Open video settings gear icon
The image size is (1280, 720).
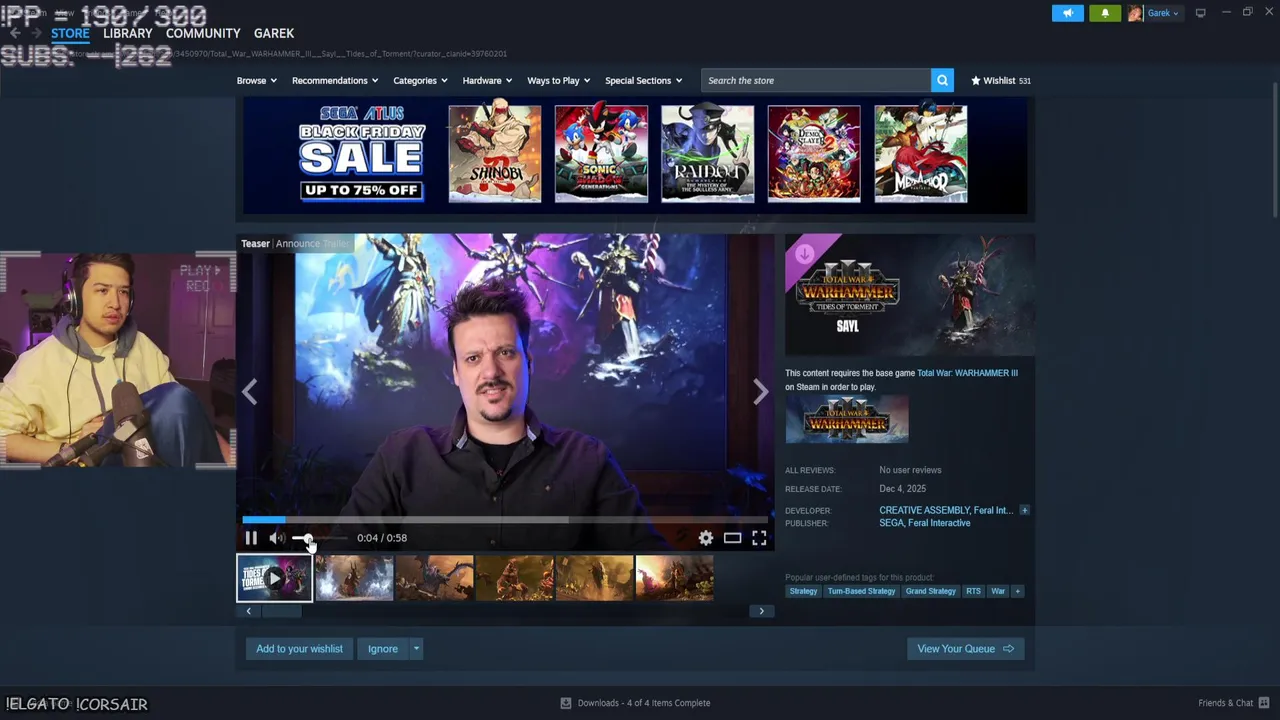pos(706,538)
